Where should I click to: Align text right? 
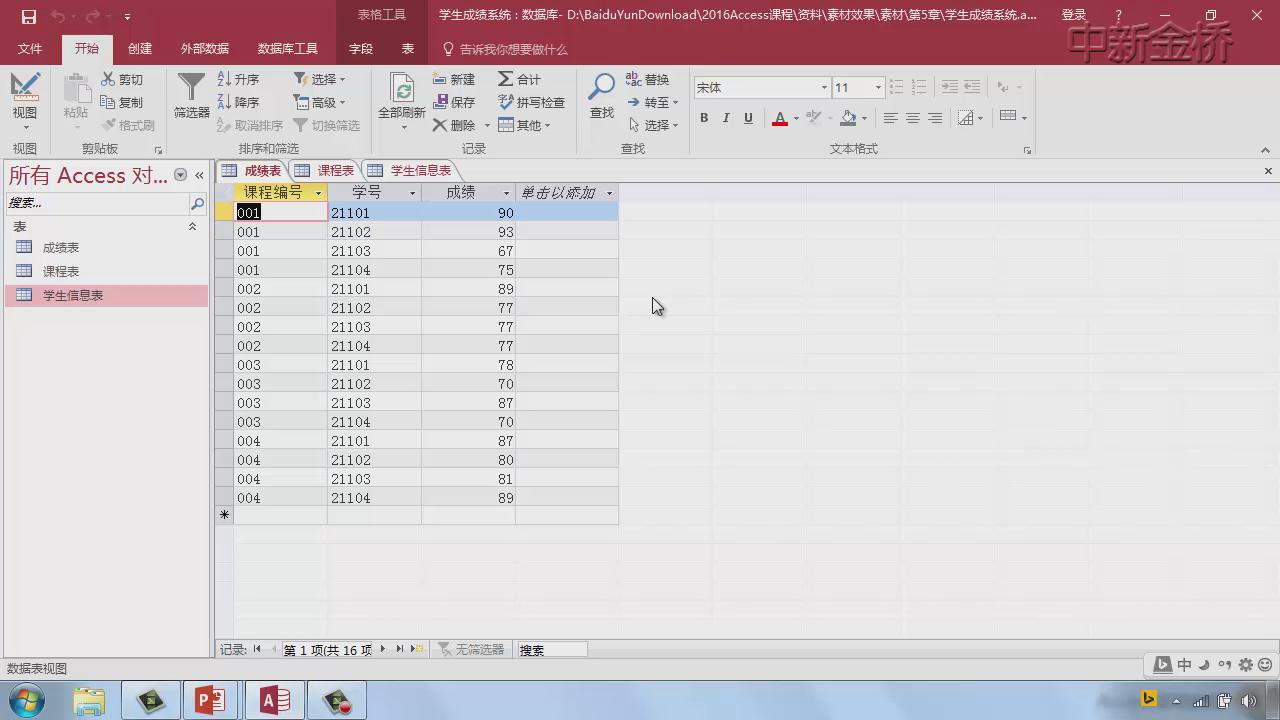[x=934, y=118]
